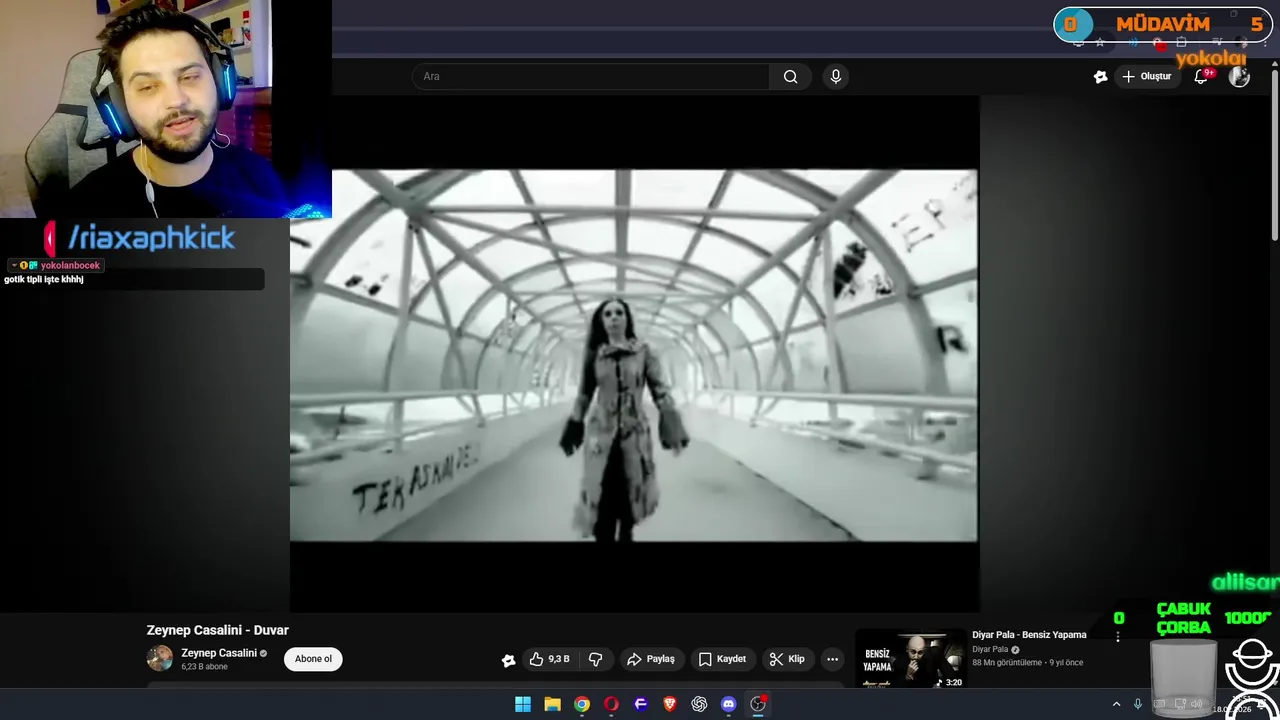Click the 6,23 B abone subscriber count
Screen dimensions: 1280x720
pos(204,667)
